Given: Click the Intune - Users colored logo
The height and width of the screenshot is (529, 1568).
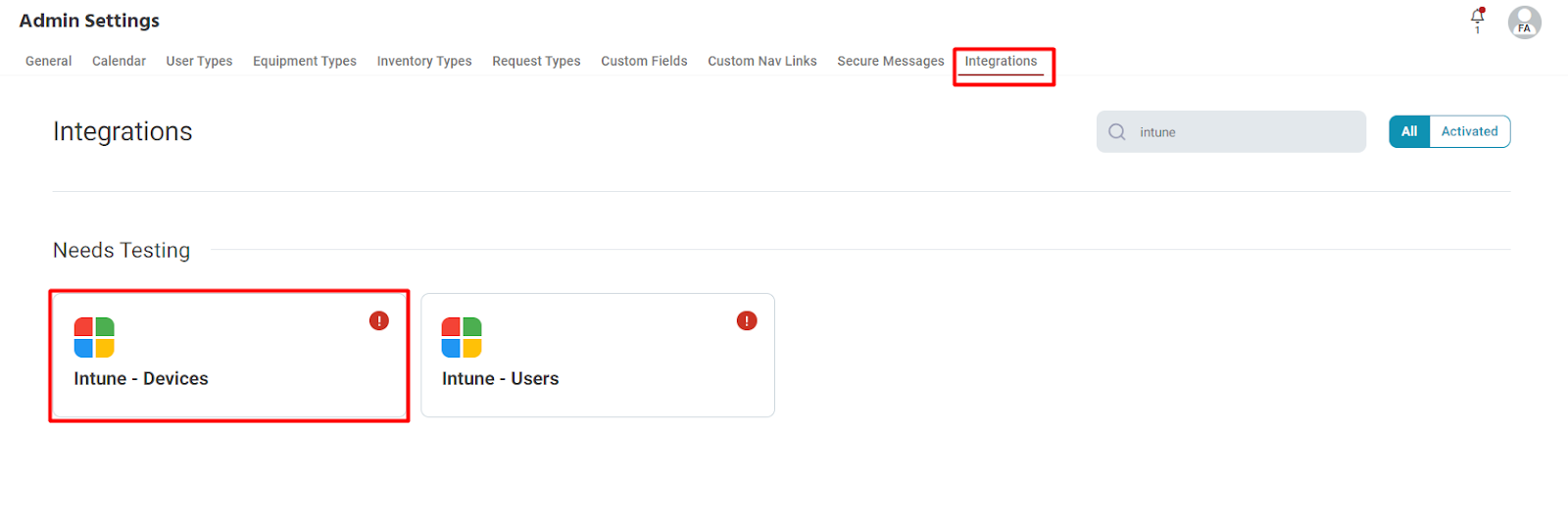Looking at the screenshot, I should 462,337.
